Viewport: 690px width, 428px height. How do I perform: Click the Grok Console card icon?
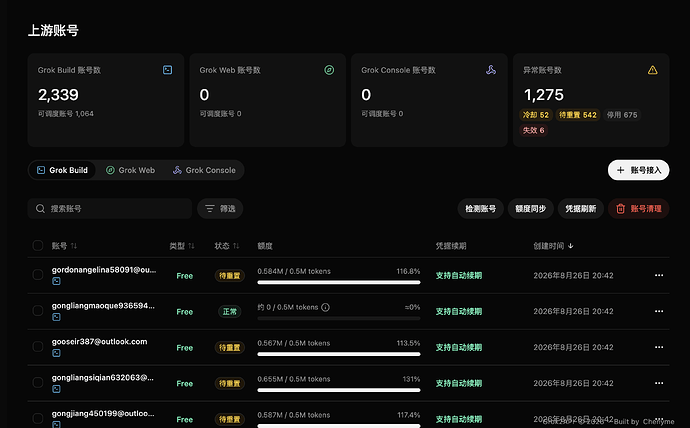[x=491, y=70]
